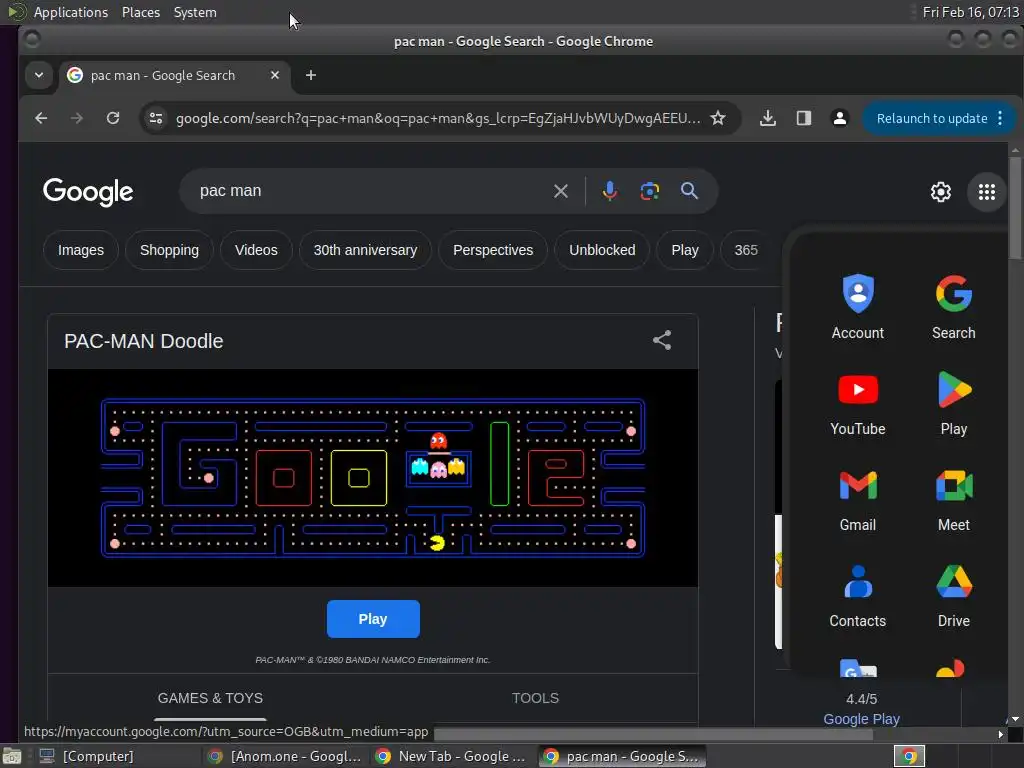Viewport: 1024px width, 768px height.
Task: Click the address bar URL
Action: coord(438,118)
